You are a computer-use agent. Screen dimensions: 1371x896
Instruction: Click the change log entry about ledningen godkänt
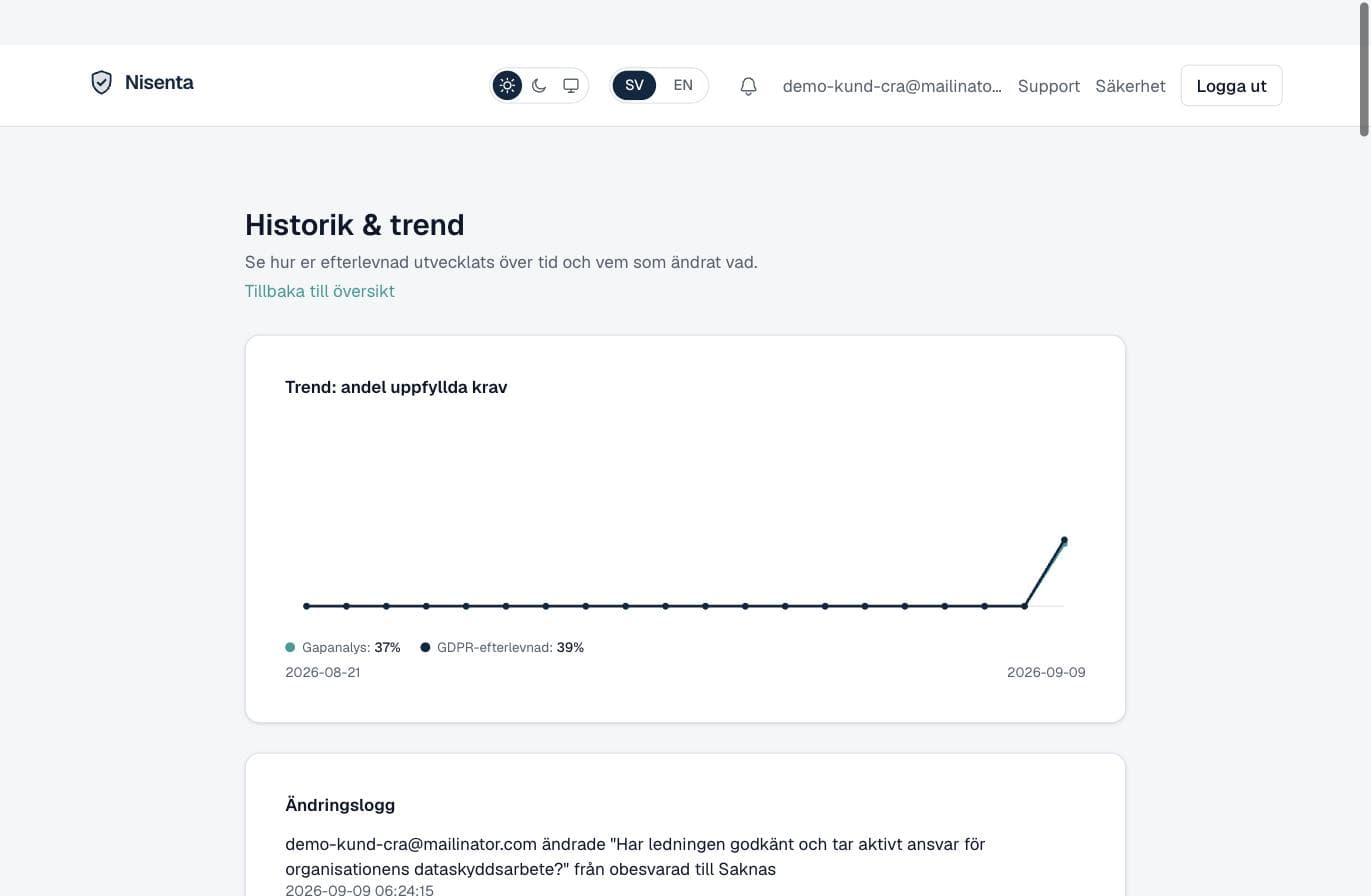tap(635, 857)
